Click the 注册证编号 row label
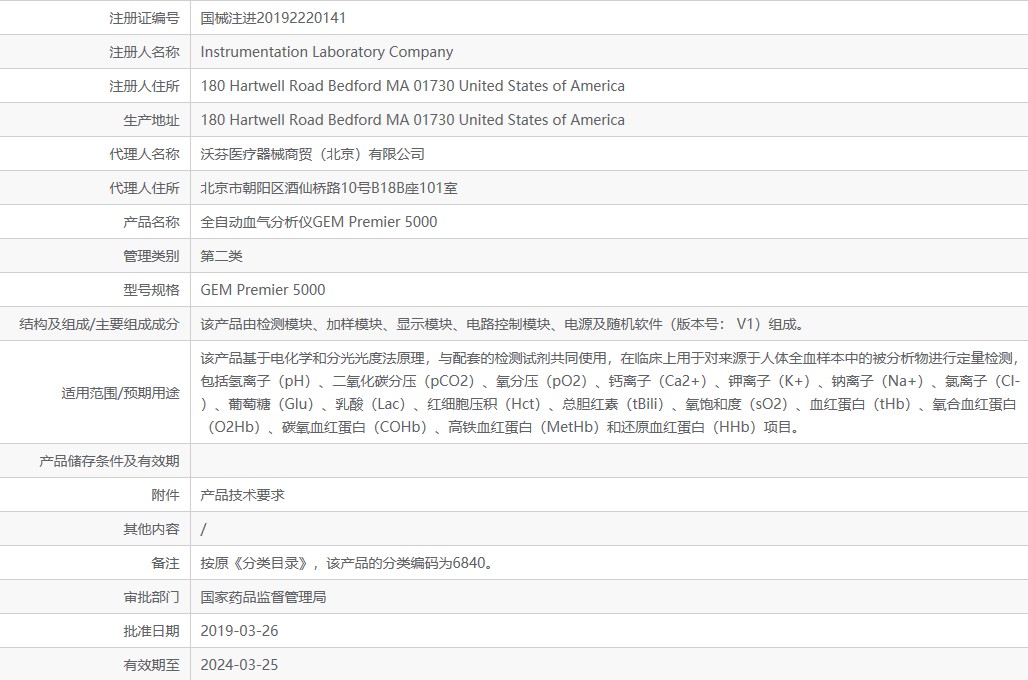This screenshot has height=680, width=1028. tap(144, 18)
